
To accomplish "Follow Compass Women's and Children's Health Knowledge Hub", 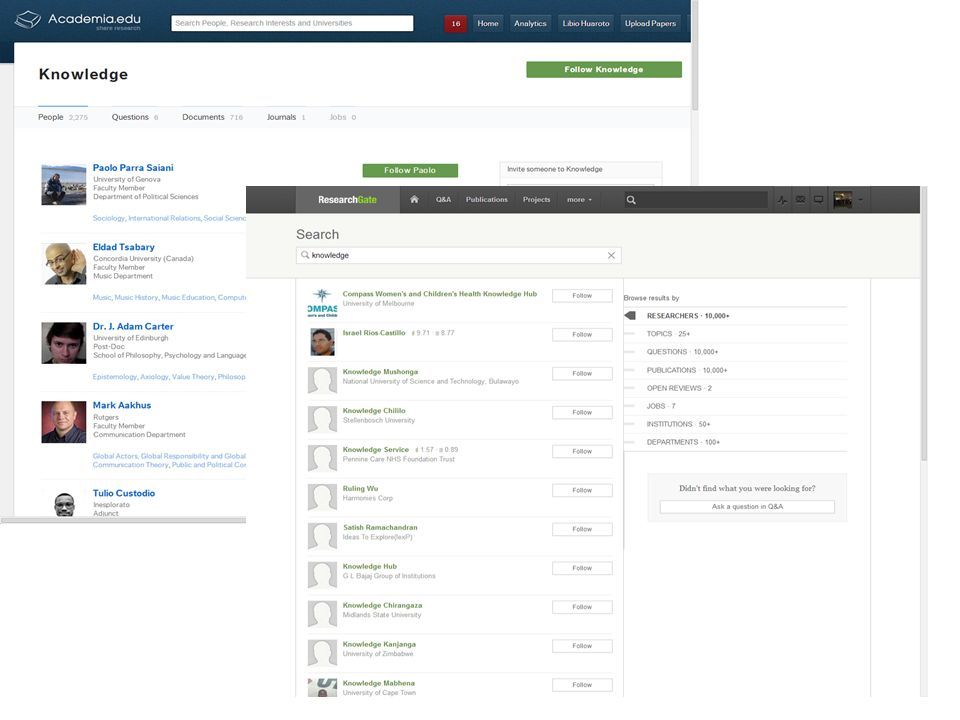I will click(582, 296).
